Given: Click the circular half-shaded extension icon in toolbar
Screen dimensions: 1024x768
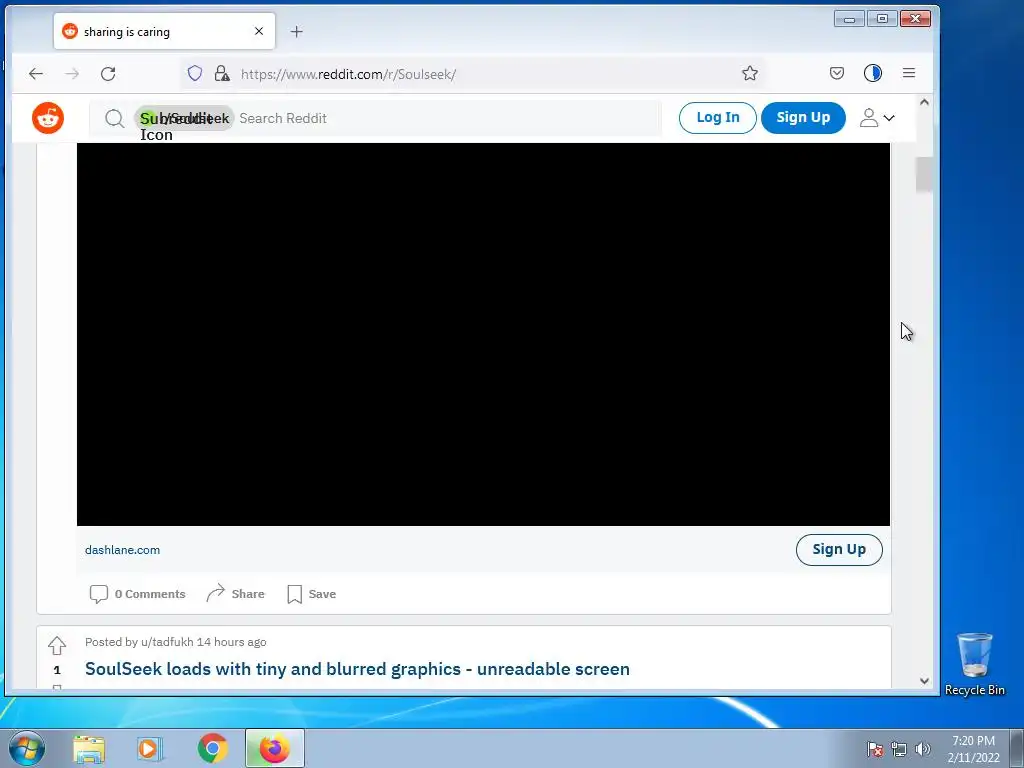Looking at the screenshot, I should (x=872, y=73).
